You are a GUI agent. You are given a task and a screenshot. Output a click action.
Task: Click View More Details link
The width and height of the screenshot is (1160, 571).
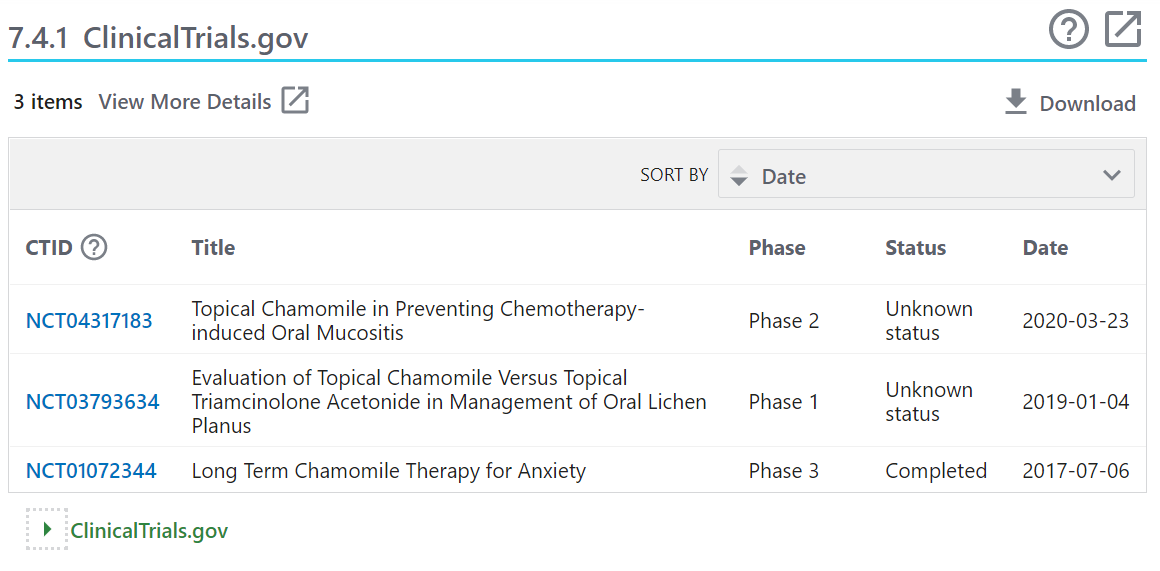pyautogui.click(x=185, y=102)
